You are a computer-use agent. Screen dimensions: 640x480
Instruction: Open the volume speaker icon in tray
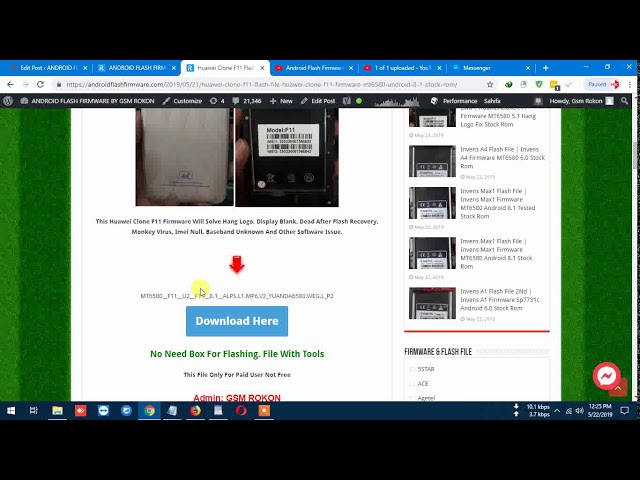(x=579, y=411)
